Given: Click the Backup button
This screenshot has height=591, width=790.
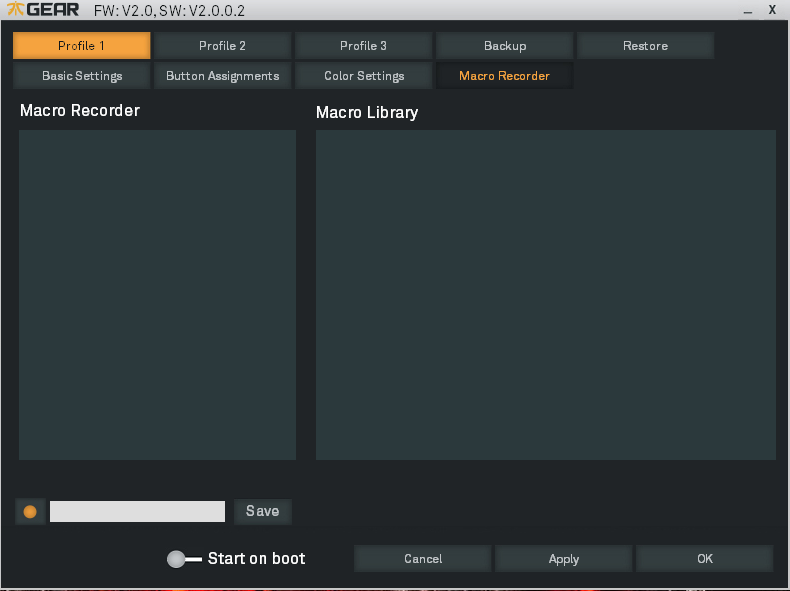Looking at the screenshot, I should pyautogui.click(x=505, y=46).
